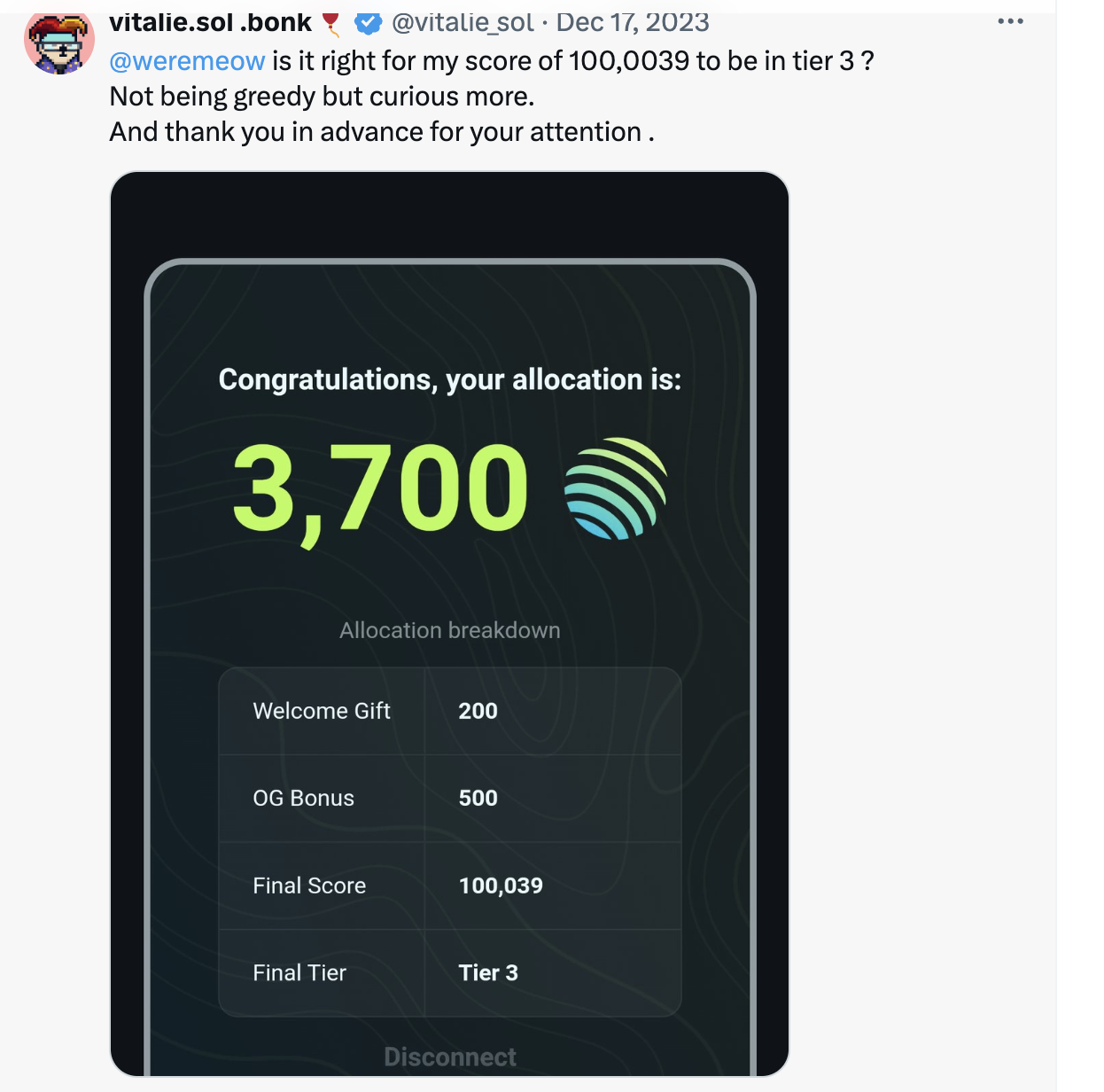Screen dimensions: 1104x1092
Task: Click the 3,700 allocation amount
Action: [380, 489]
